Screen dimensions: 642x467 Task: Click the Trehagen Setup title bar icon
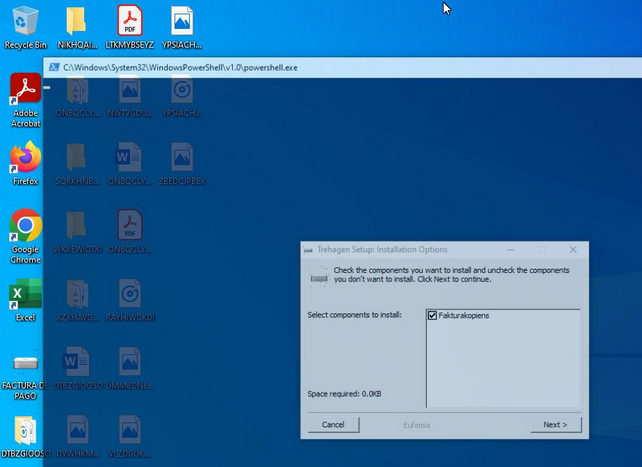tap(308, 250)
